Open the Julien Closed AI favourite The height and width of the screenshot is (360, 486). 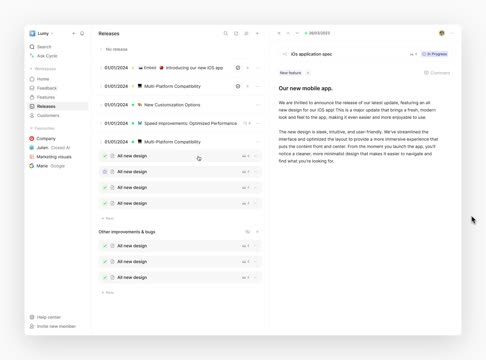pyautogui.click(x=50, y=147)
